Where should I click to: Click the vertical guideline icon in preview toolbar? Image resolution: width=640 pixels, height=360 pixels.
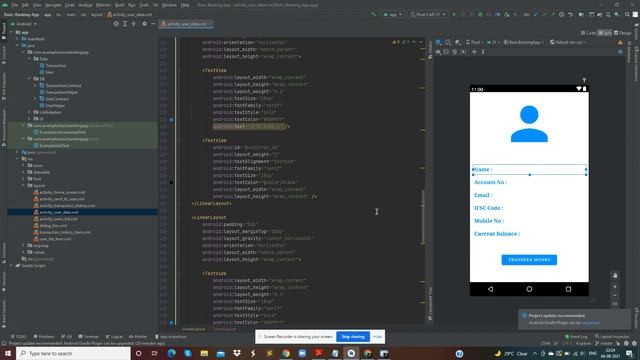(483, 52)
